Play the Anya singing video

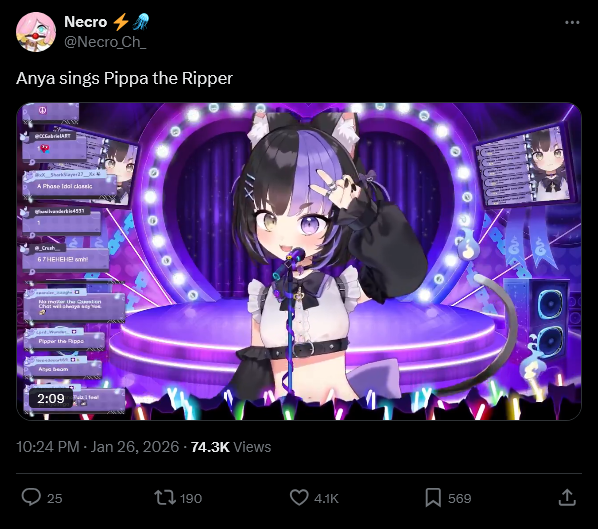(299, 261)
